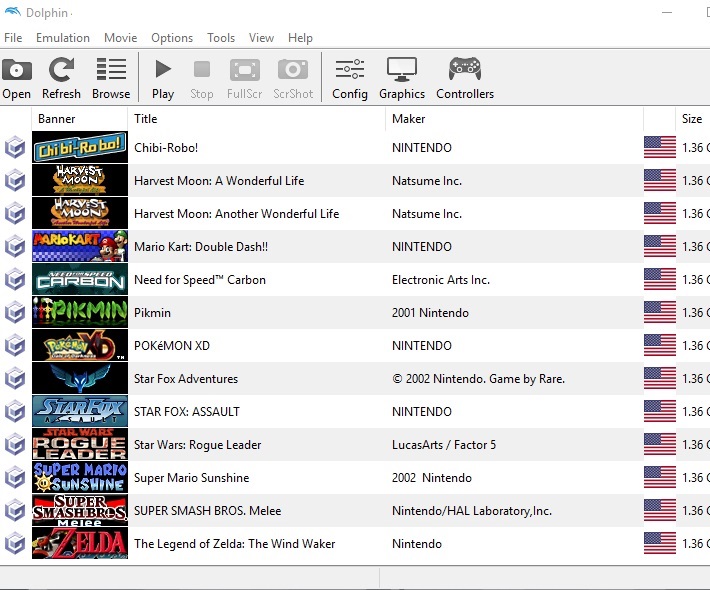Select the Super Mario Sunshine banner
Image resolution: width=710 pixels, height=590 pixels.
[80, 478]
